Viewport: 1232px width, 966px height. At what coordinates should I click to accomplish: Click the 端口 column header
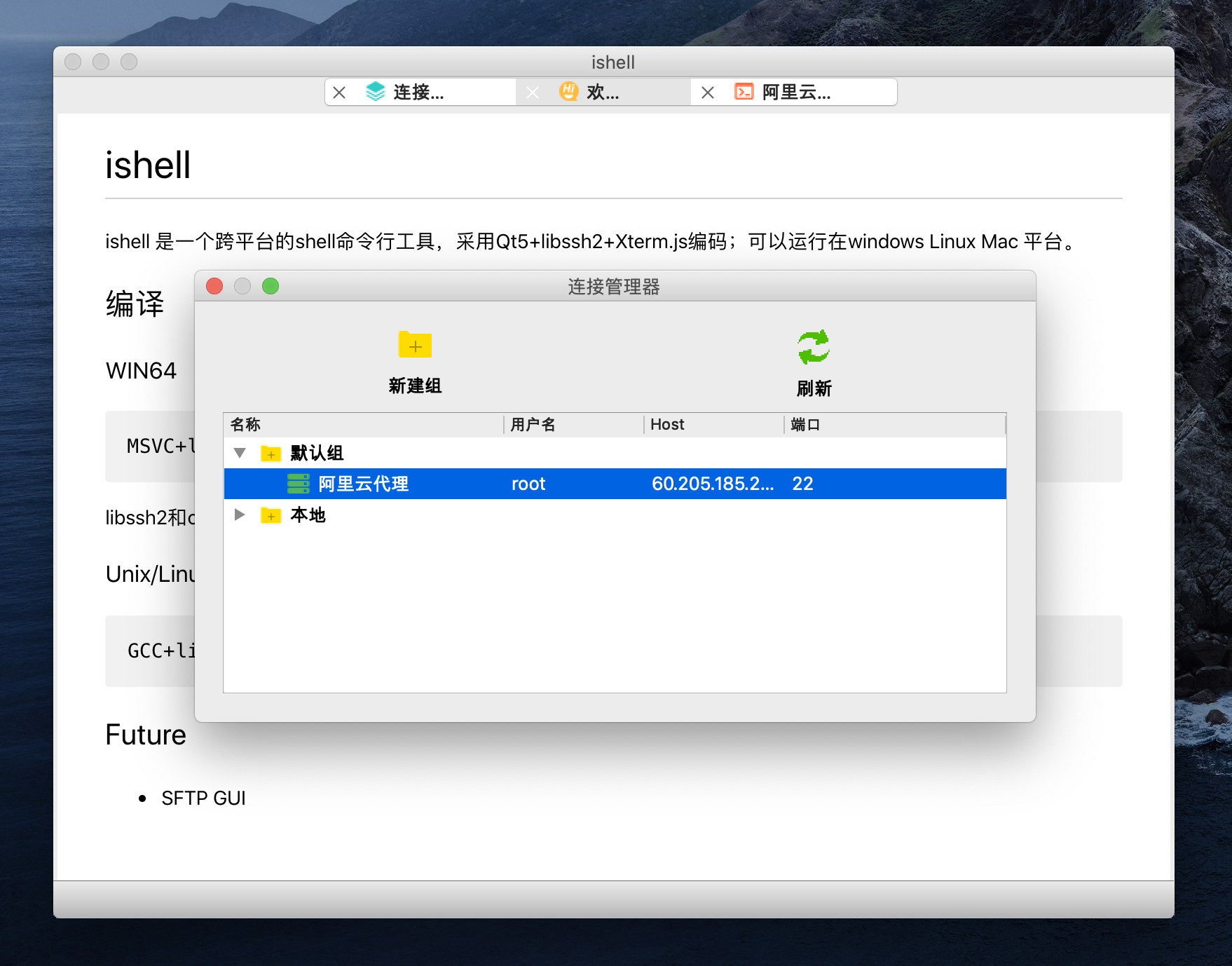(x=806, y=424)
